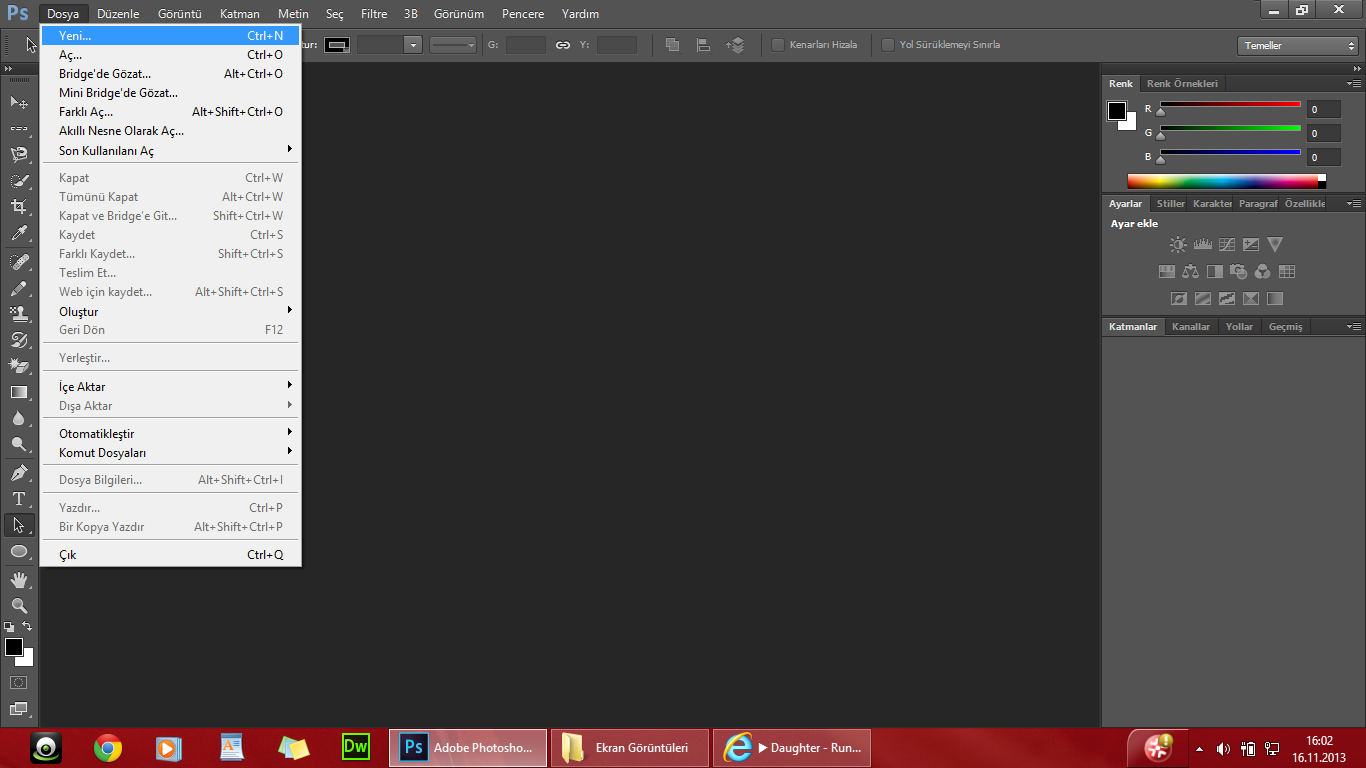The image size is (1366, 768).
Task: Open the stroke line style dropdown
Action: click(x=453, y=45)
